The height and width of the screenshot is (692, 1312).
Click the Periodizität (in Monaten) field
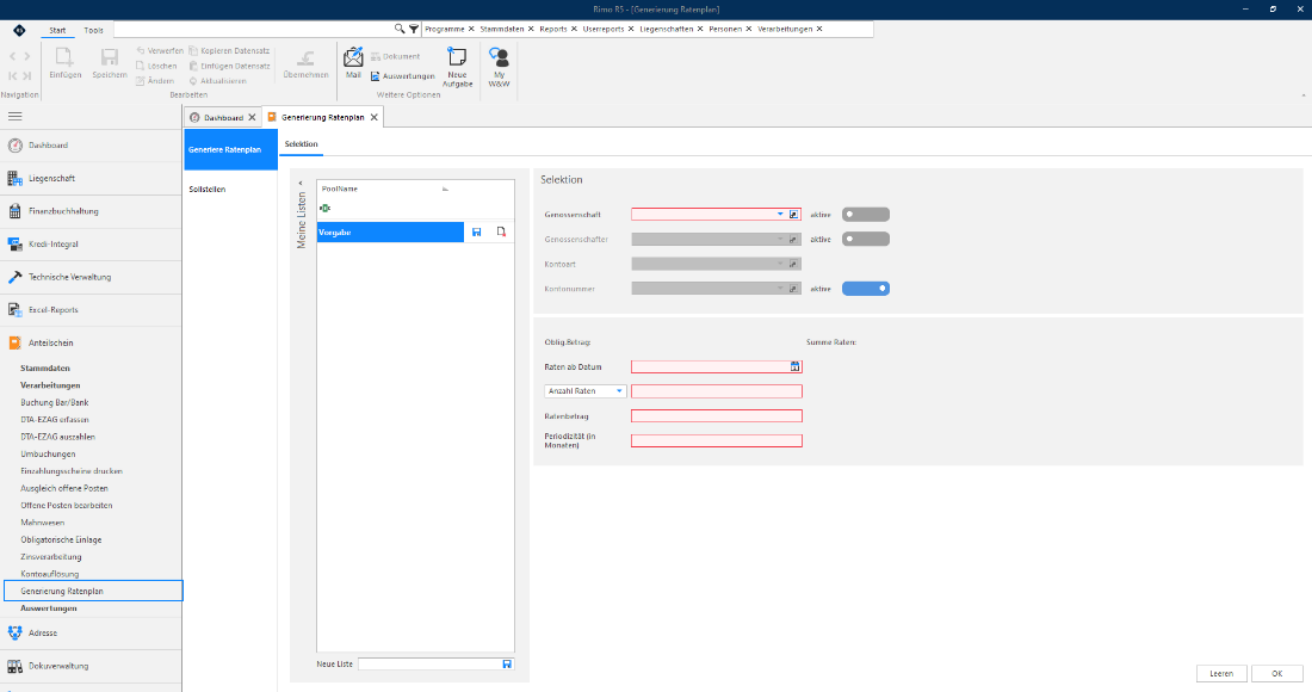tap(716, 441)
